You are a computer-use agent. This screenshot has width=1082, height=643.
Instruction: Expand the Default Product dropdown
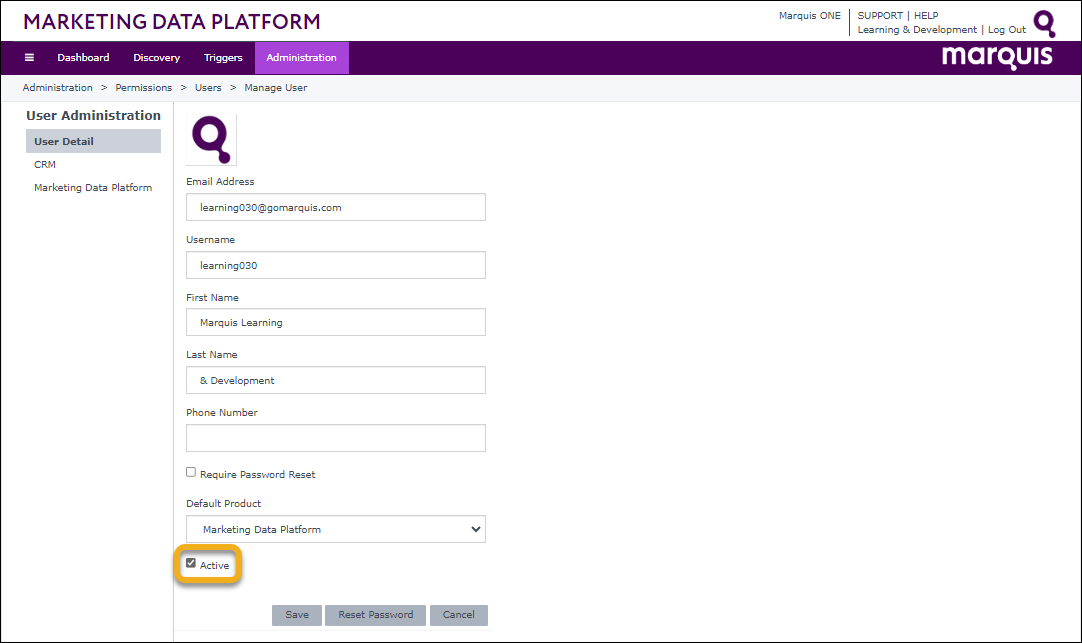336,529
